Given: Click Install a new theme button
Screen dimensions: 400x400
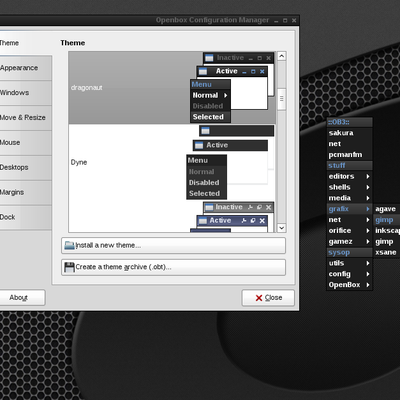Looking at the screenshot, I should click(173, 245).
